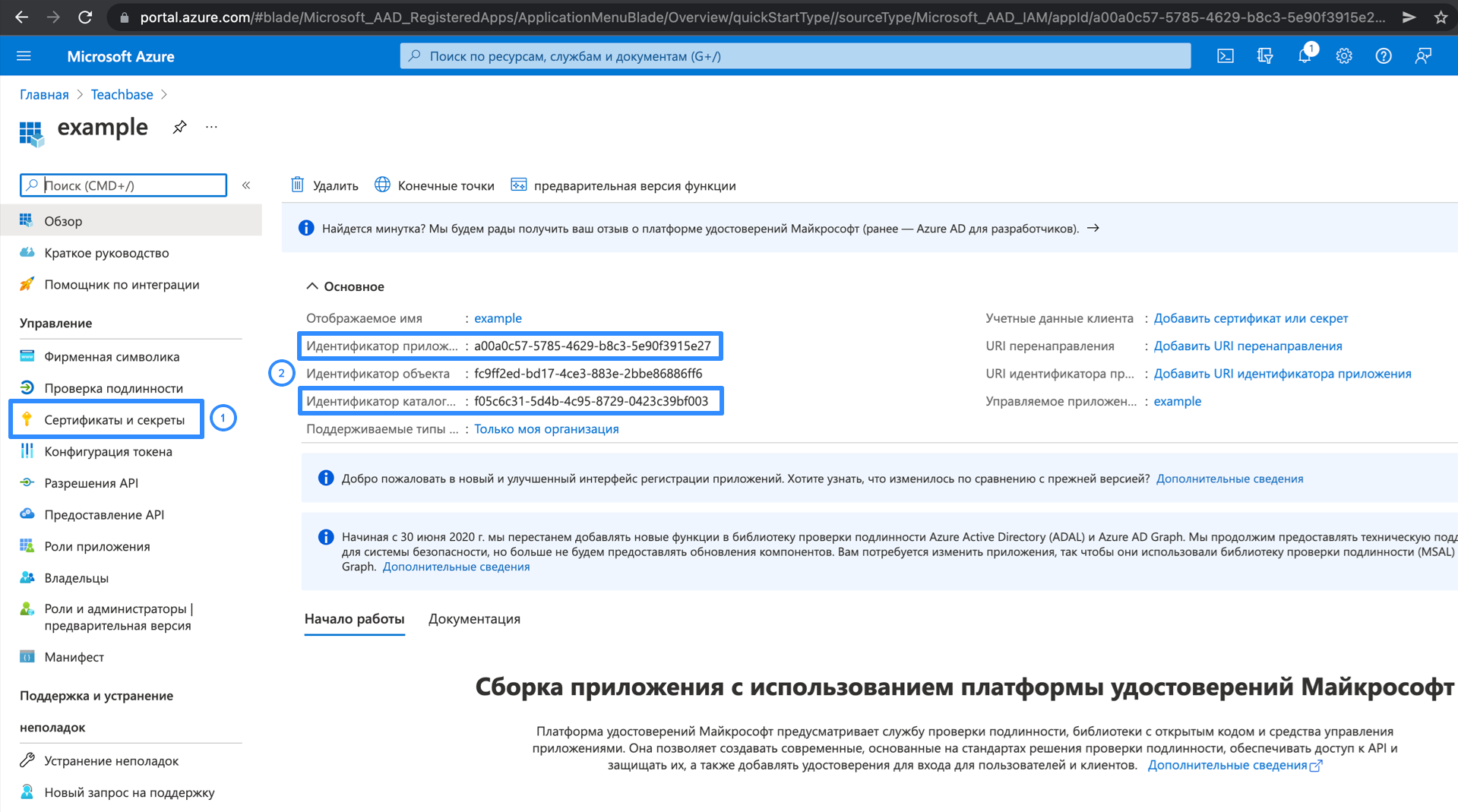Open managed application example link

1177,401
